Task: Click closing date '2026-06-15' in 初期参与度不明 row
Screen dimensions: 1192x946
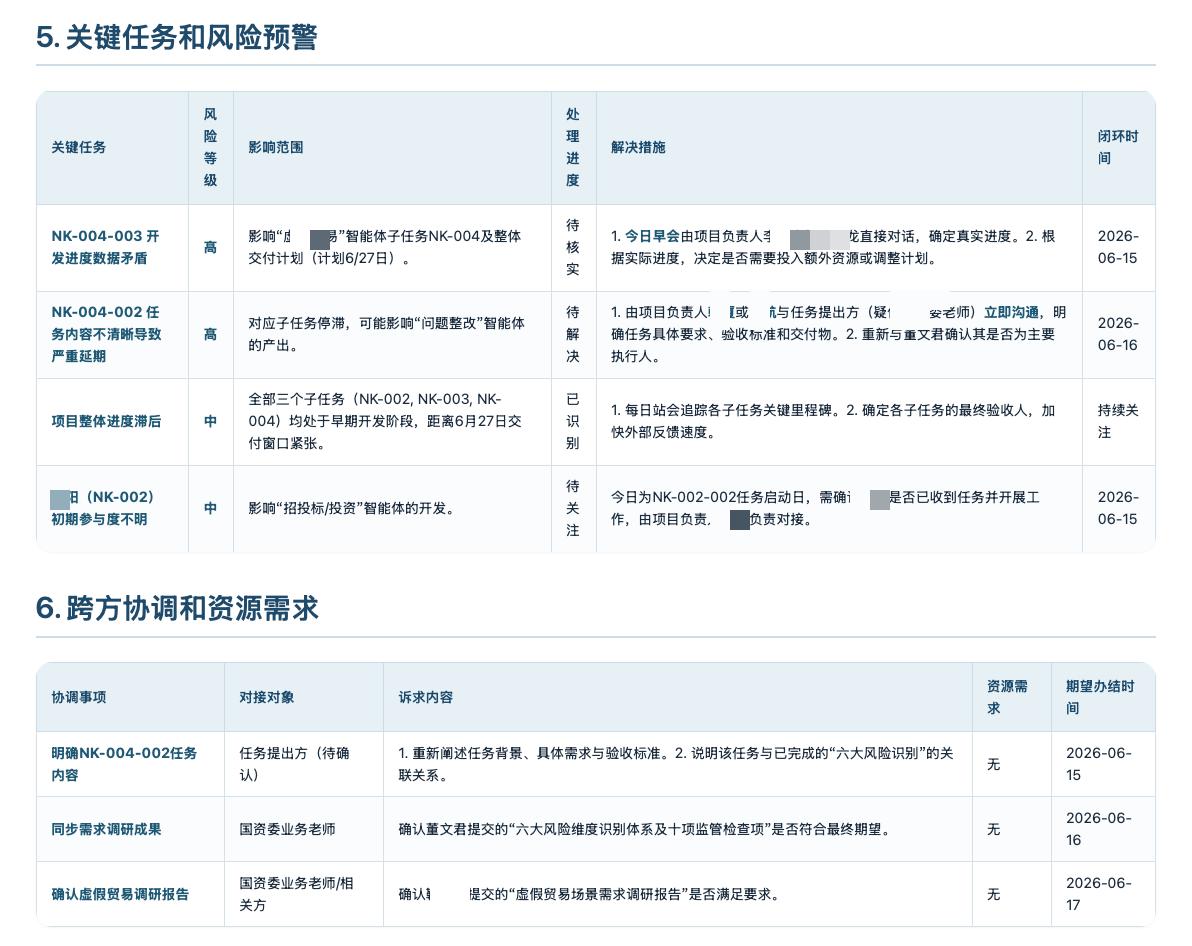Action: pyautogui.click(x=1118, y=508)
